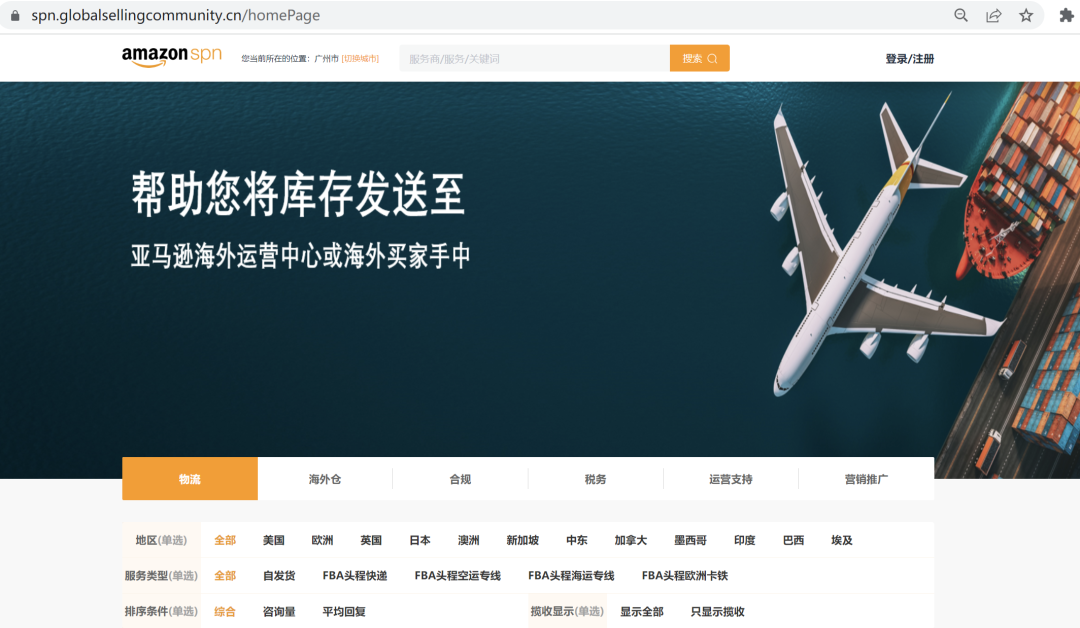The image size is (1080, 628).
Task: Open the browser extensions puzzle icon
Action: point(1066,15)
